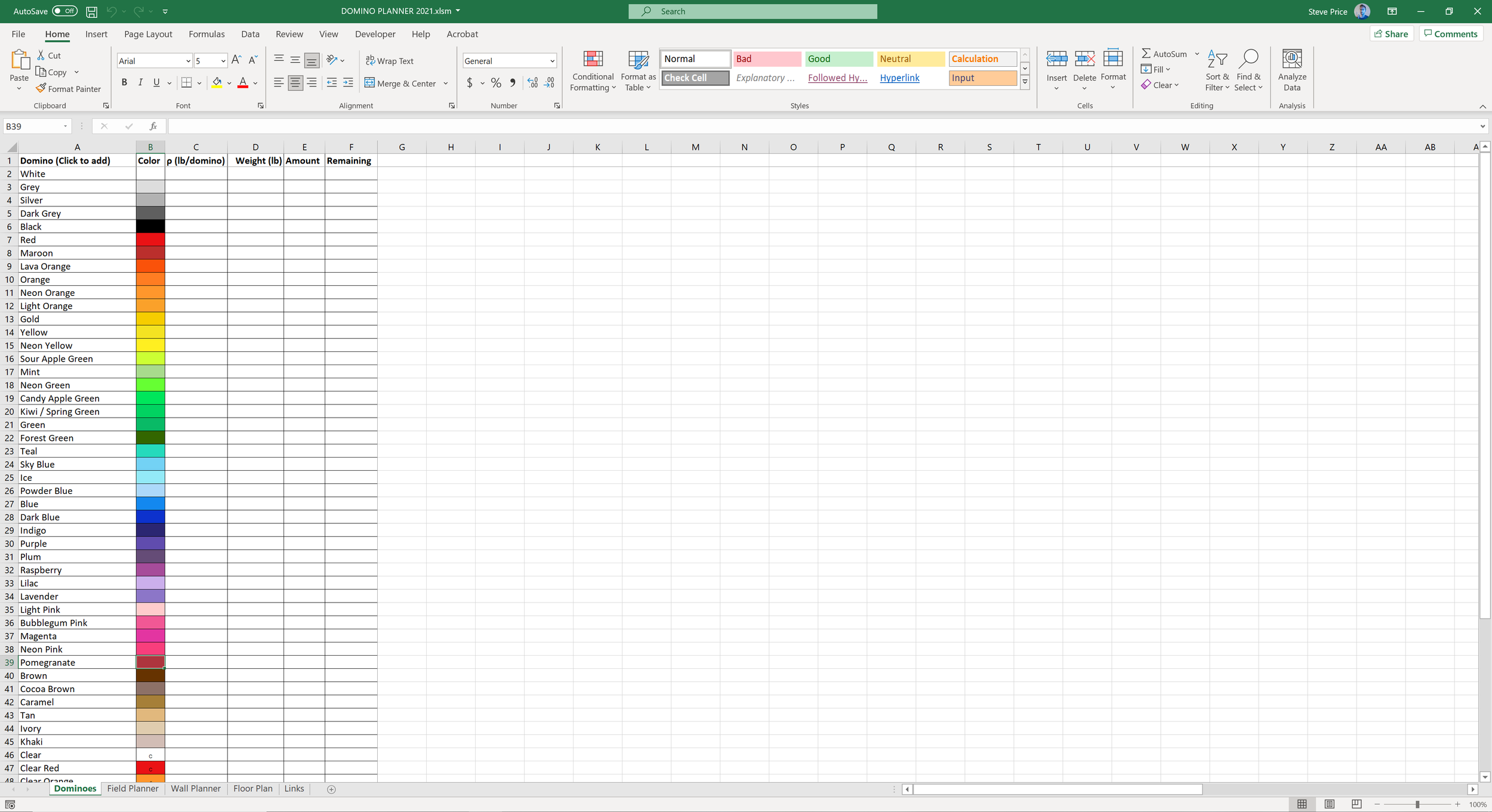Image resolution: width=1492 pixels, height=812 pixels.
Task: Click the Increase Font Size icon
Action: click(236, 60)
